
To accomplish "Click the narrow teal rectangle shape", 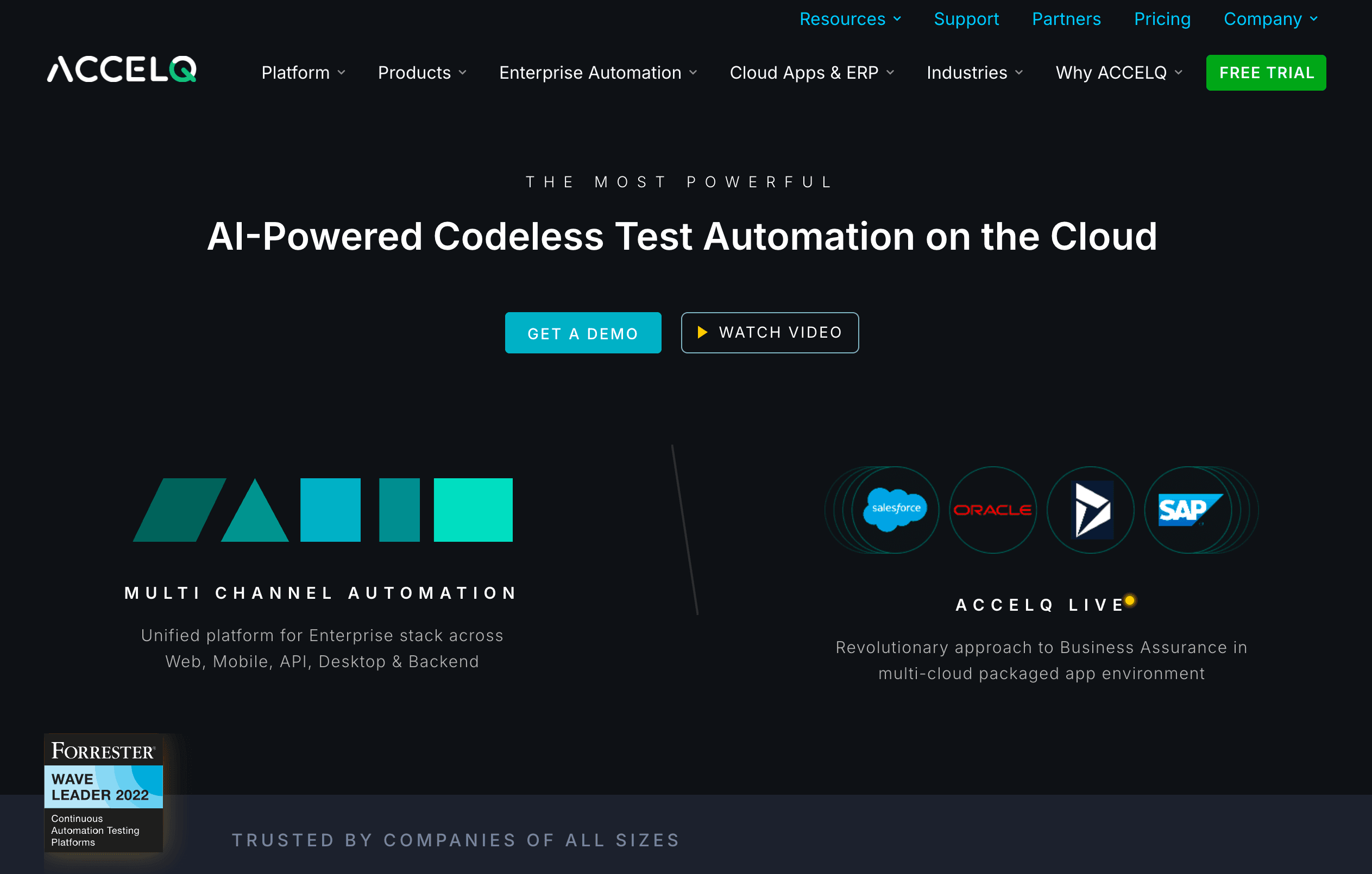I will [399, 510].
